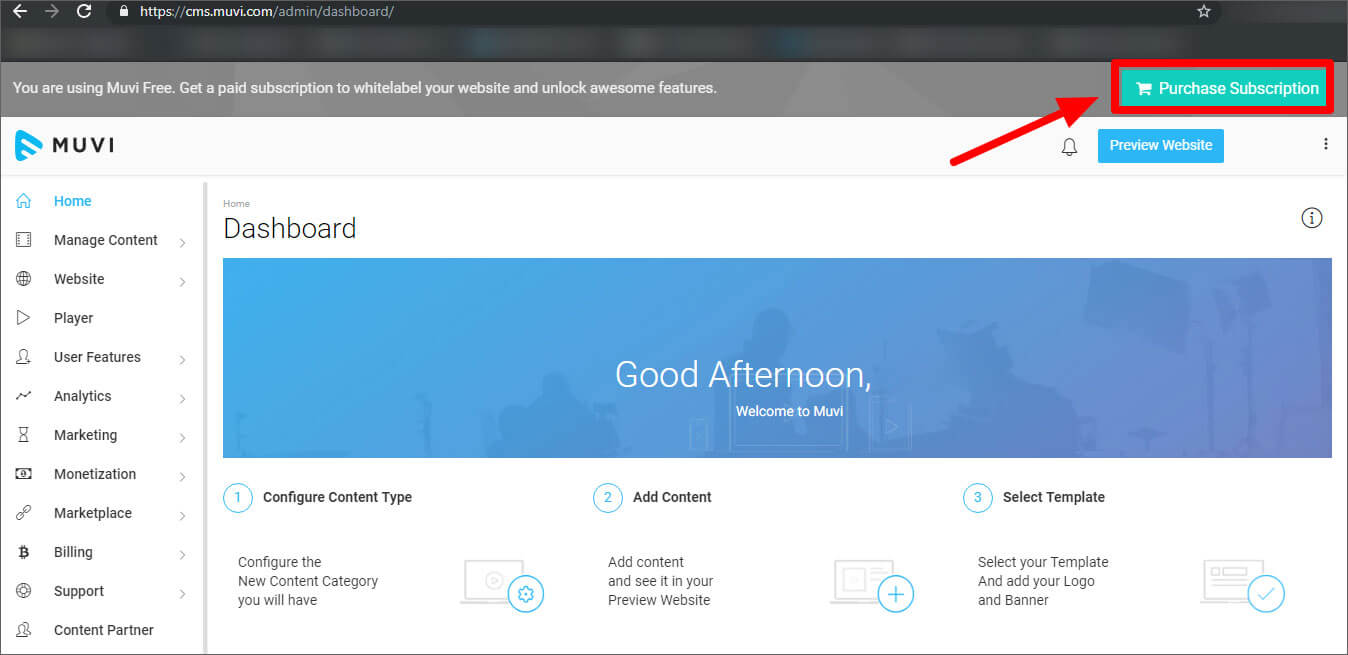
Task: Click the Content Partner people icon
Action: (x=23, y=630)
